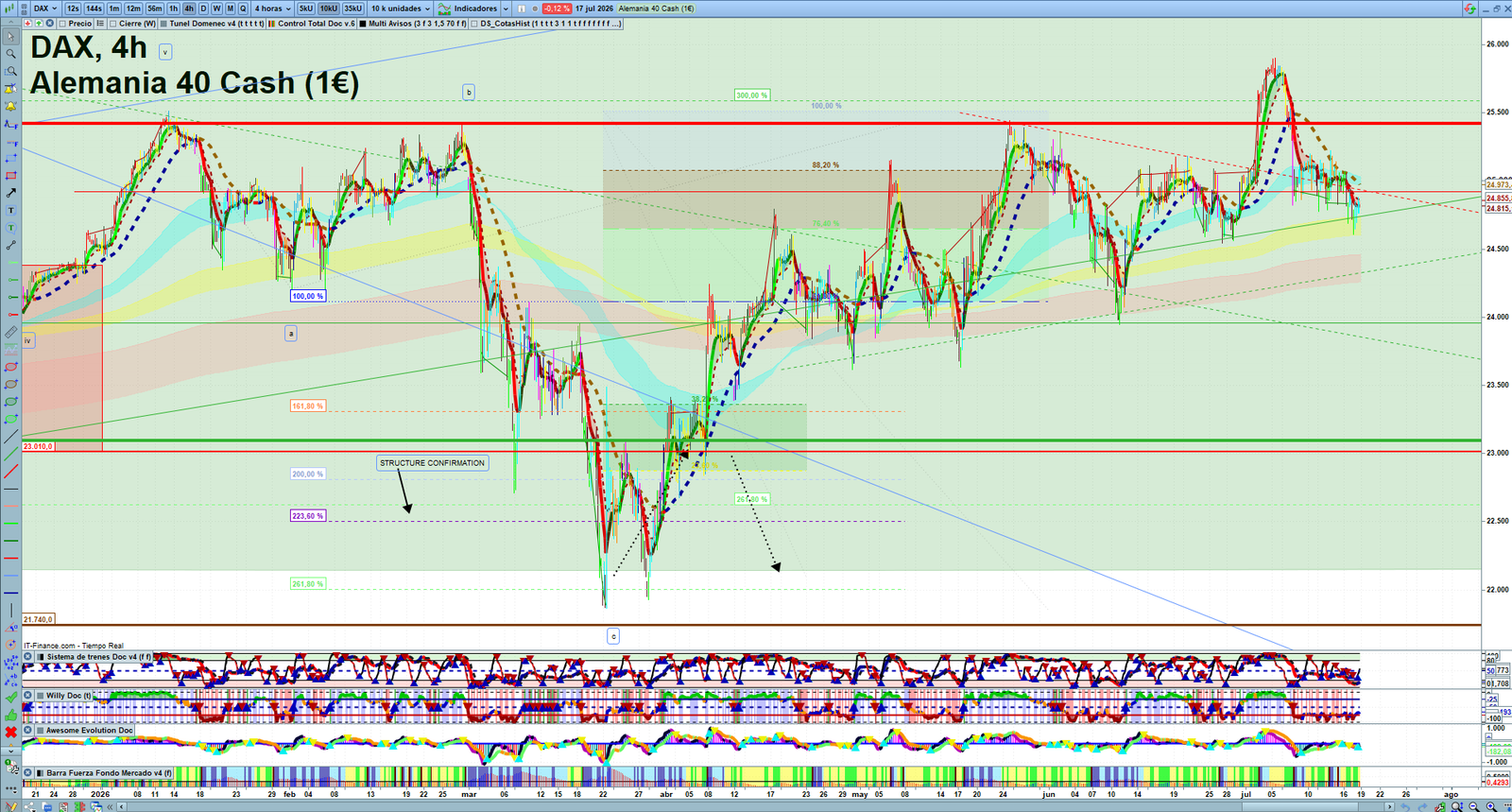Close the Willy Doc indicator panel

click(27, 696)
